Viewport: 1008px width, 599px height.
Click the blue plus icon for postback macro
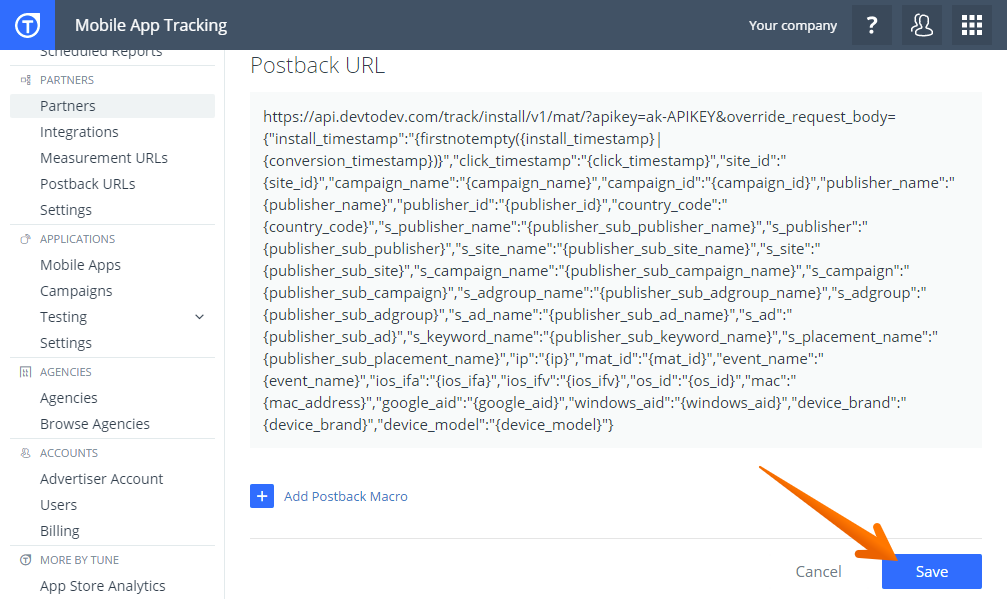(x=262, y=496)
